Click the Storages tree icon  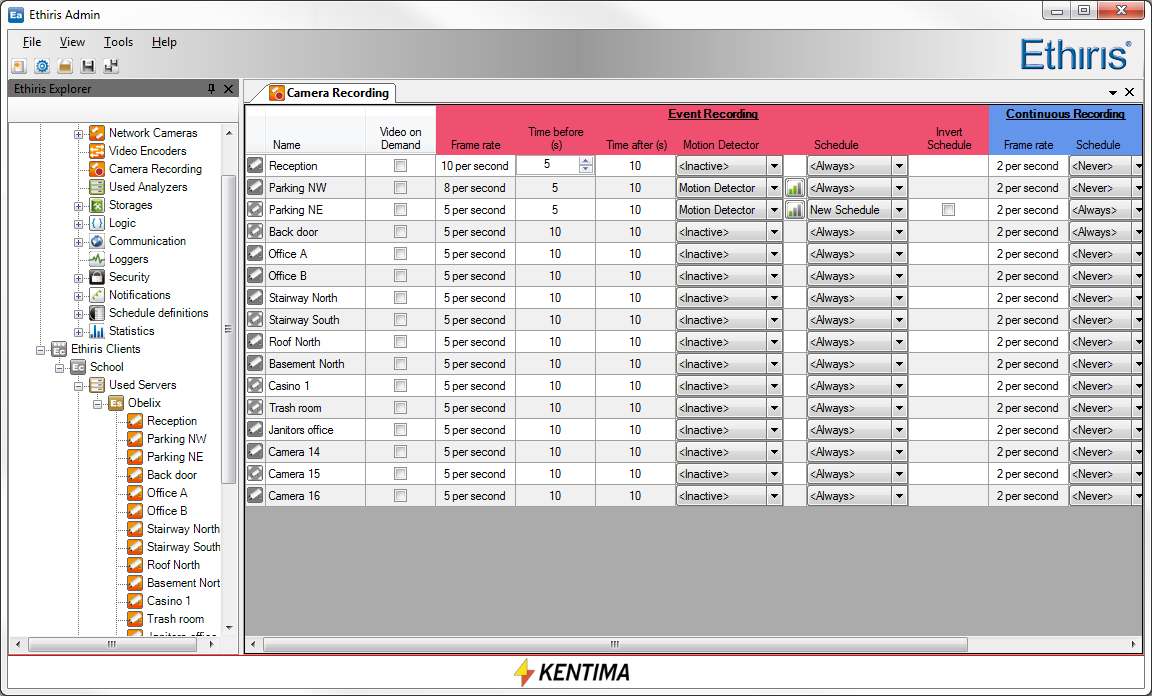[x=97, y=205]
